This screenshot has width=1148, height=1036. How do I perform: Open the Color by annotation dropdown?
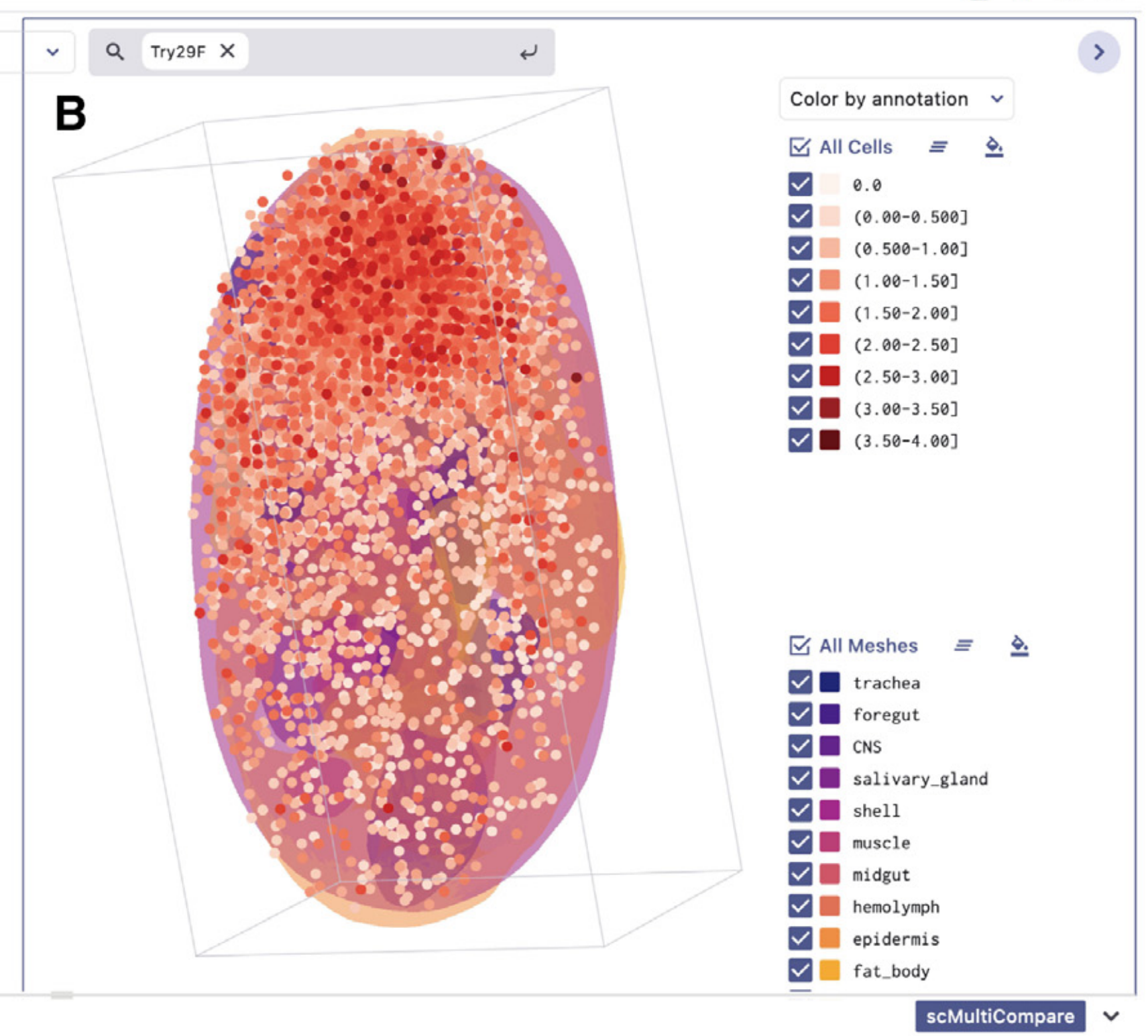896,99
